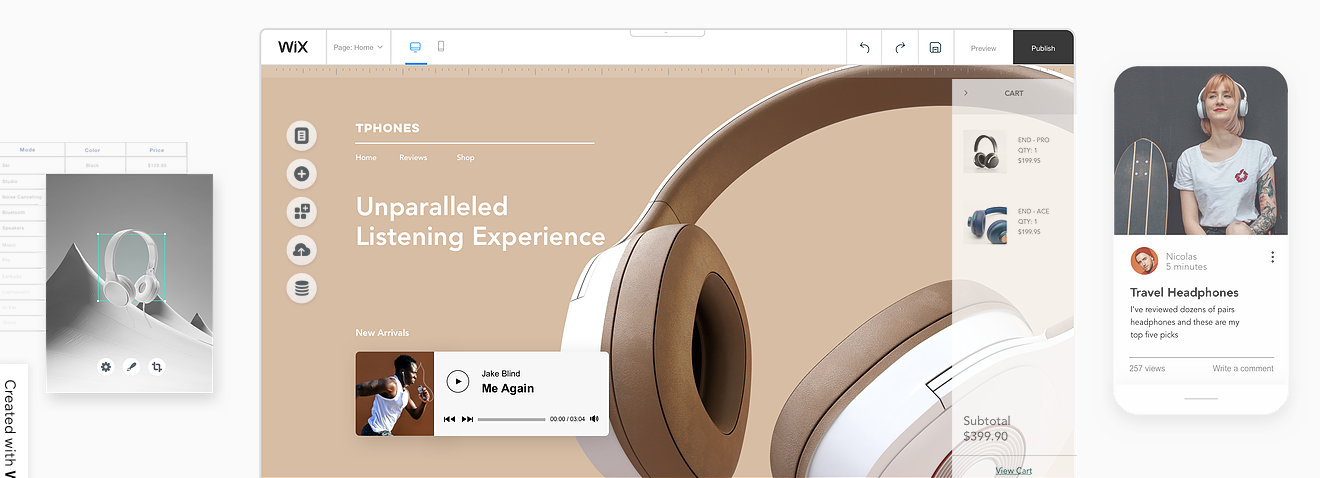1320x478 pixels.
Task: Open the settings gear on image card
Action: coord(106,367)
